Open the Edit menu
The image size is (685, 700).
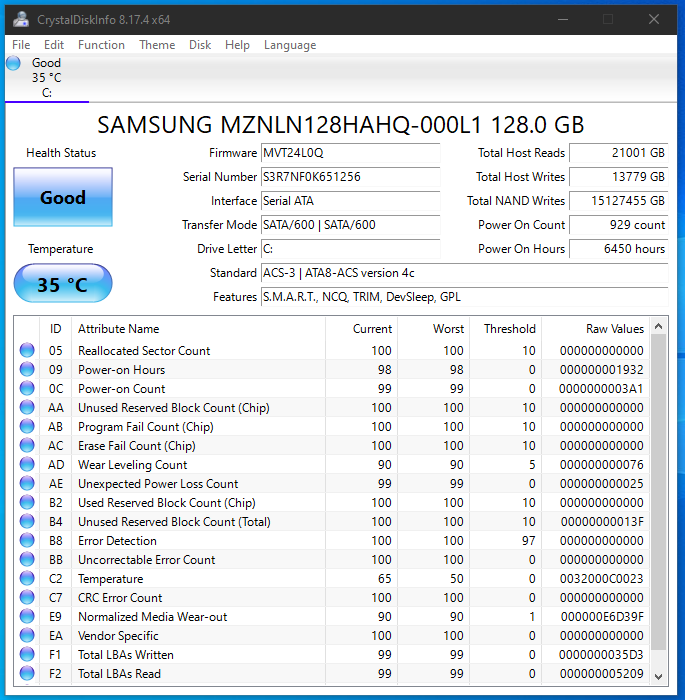54,45
